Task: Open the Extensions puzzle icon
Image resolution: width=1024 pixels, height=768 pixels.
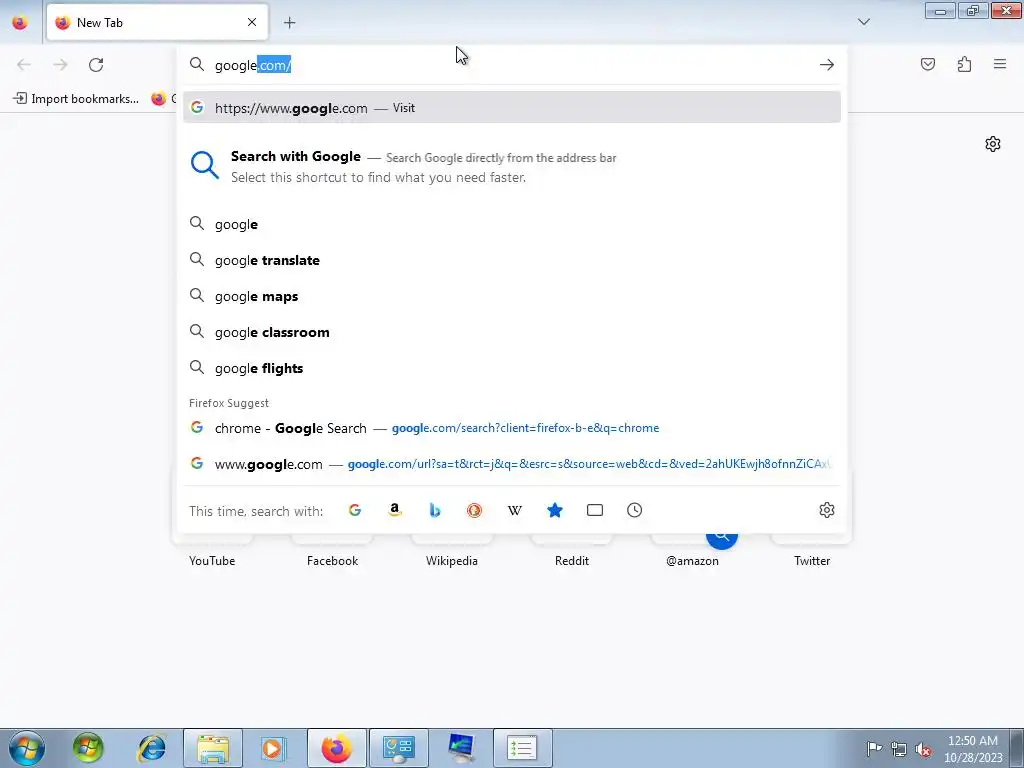Action: pos(964,64)
